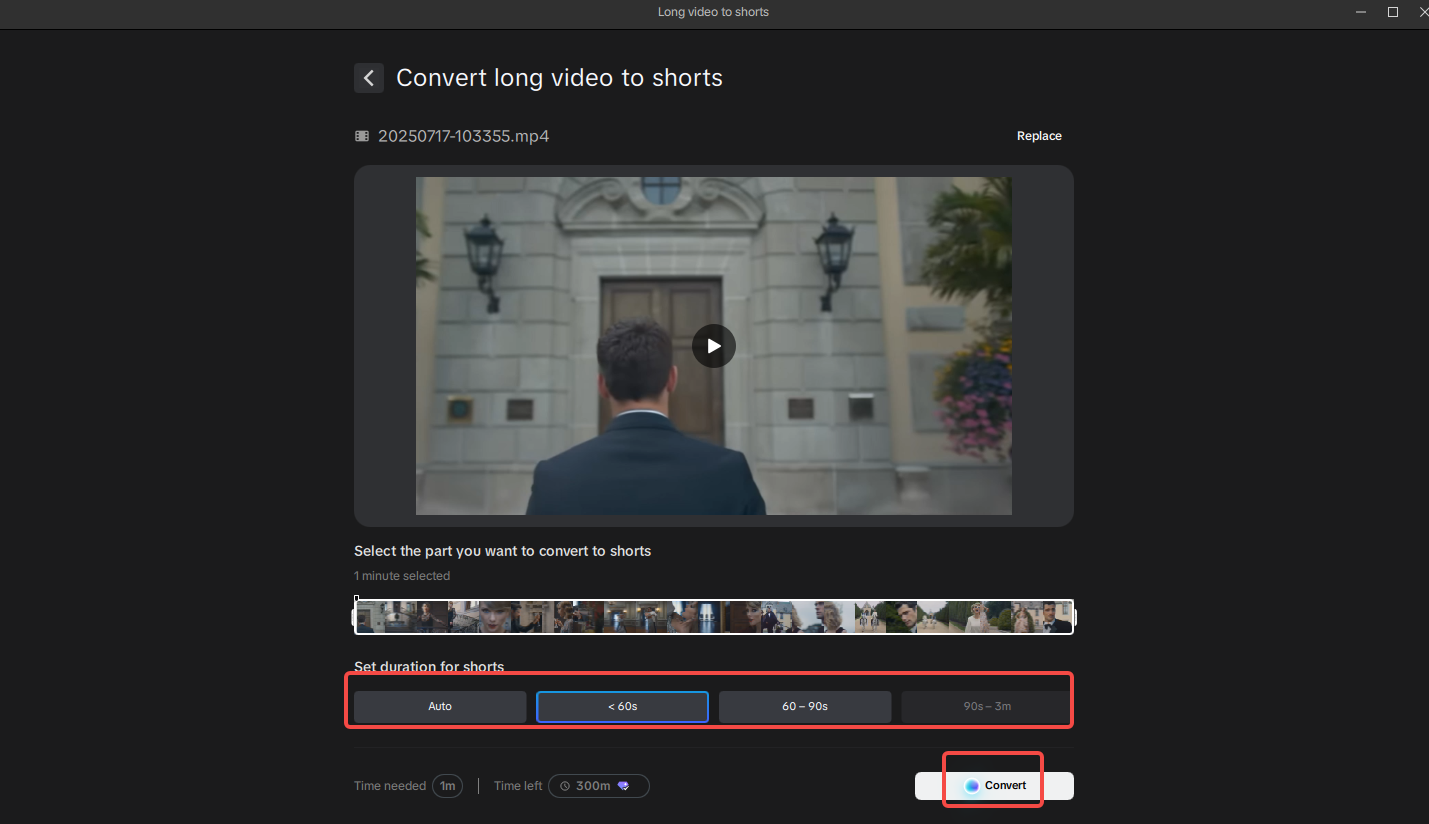Select the 60 – 90s duration option
Viewport: 1429px width, 824px height.
[x=804, y=706]
